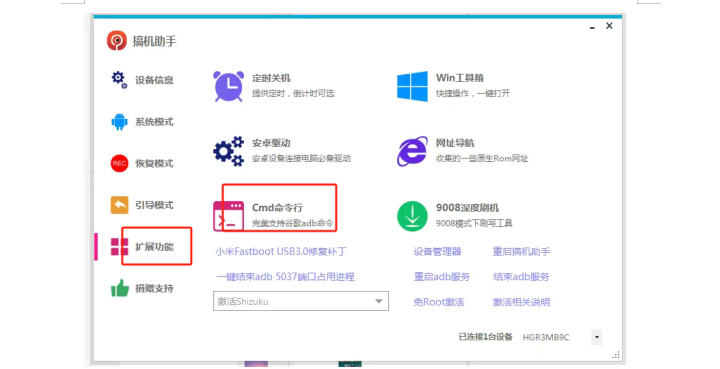
Task: Select the orange 引导模式 arrow icon
Action: (119, 205)
